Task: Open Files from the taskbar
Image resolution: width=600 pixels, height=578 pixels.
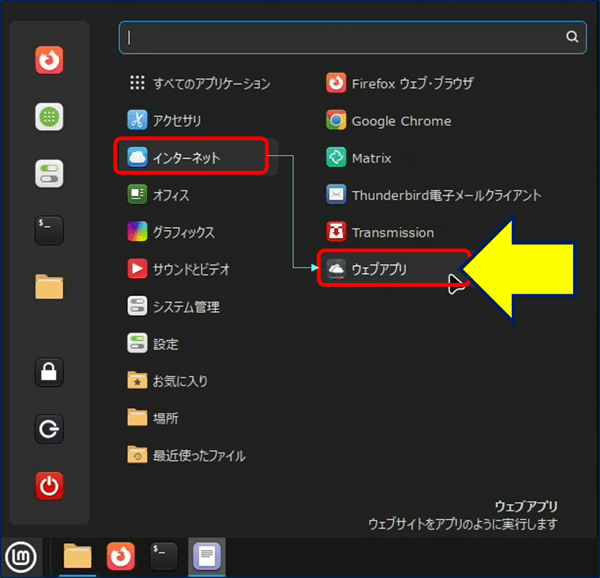Action: coord(77,557)
